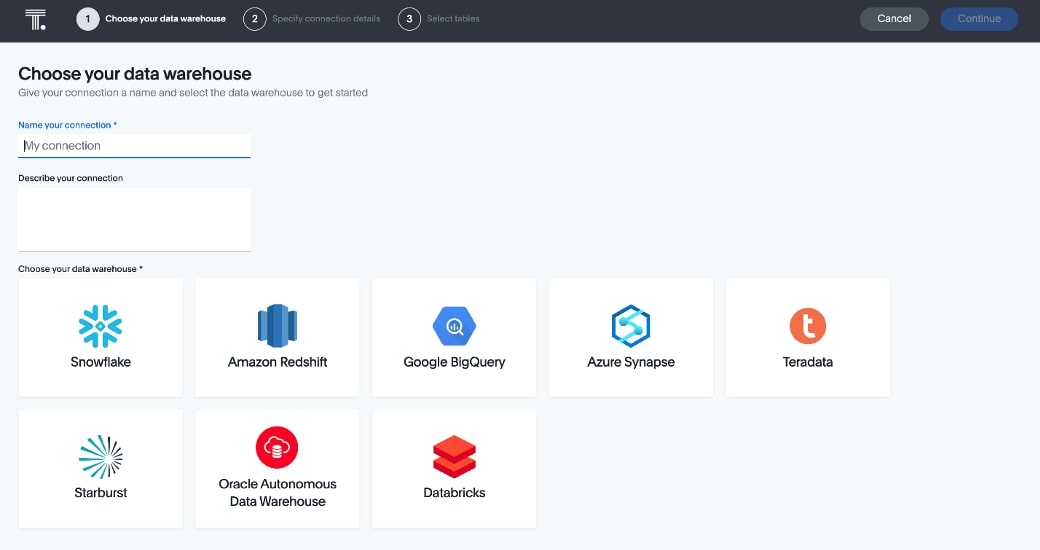1040x550 pixels.
Task: Go to step 1 Choose your data warehouse
Action: 151,19
